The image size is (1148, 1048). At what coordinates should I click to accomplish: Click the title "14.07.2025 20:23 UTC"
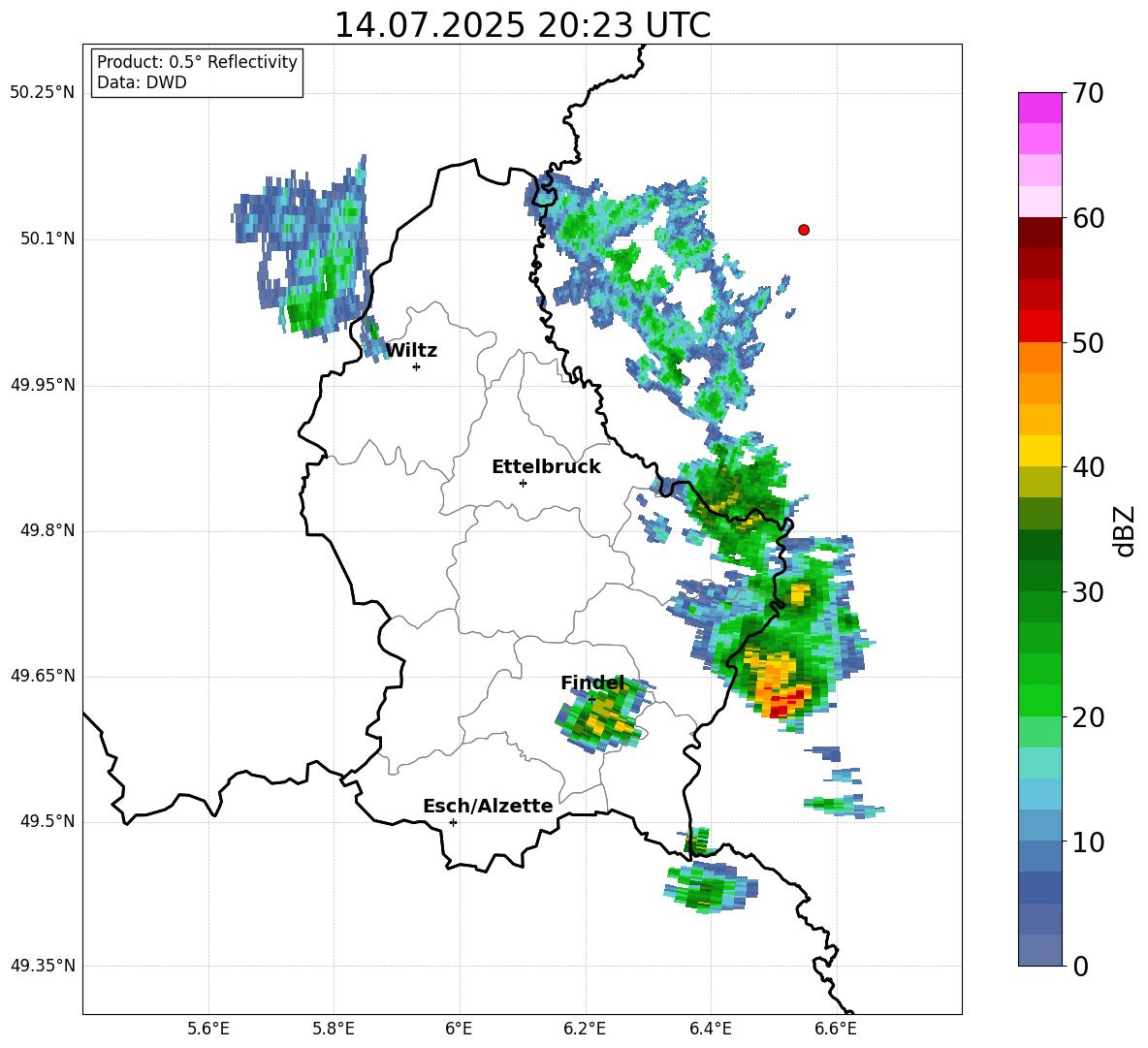[x=522, y=25]
